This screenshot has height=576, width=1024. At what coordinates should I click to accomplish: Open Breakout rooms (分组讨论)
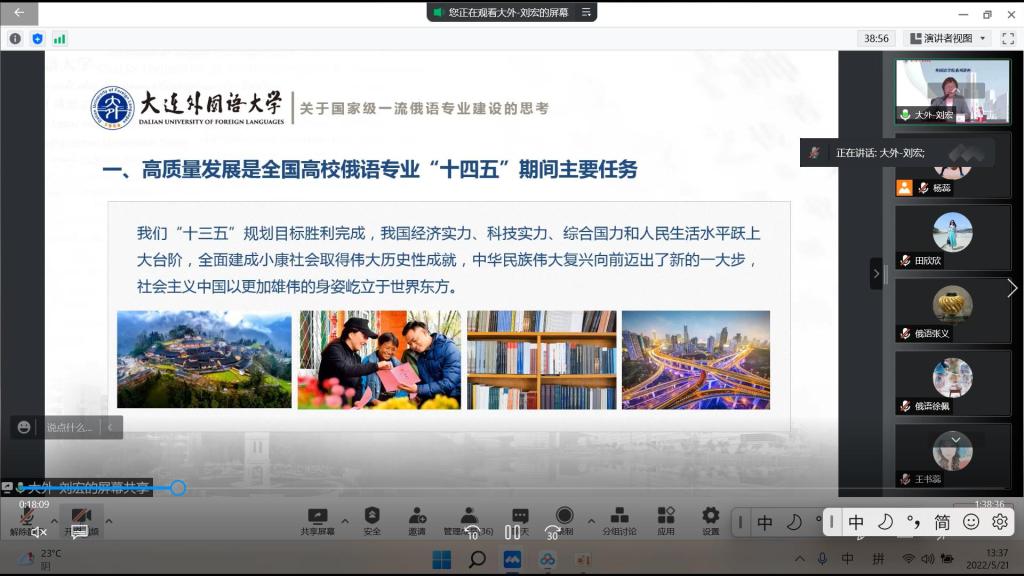(x=619, y=520)
